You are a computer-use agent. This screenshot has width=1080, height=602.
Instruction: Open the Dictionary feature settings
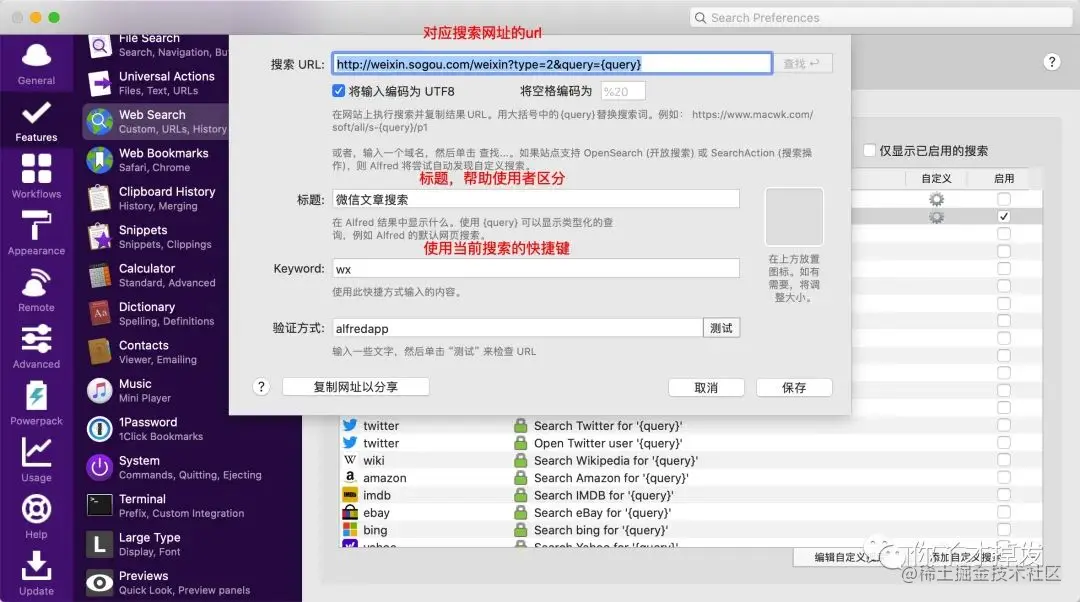point(99,312)
